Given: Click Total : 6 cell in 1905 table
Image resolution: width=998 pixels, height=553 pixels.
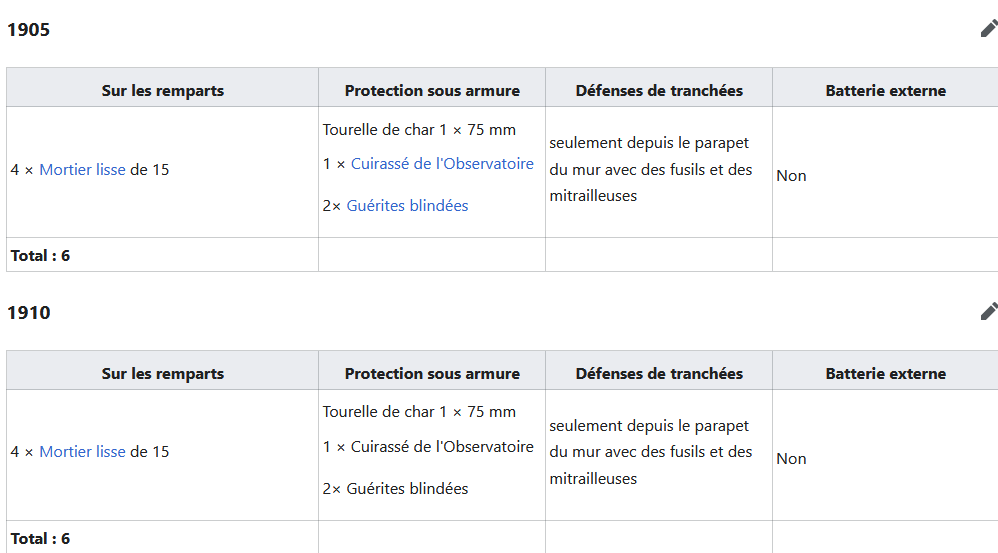Looking at the screenshot, I should (162, 255).
